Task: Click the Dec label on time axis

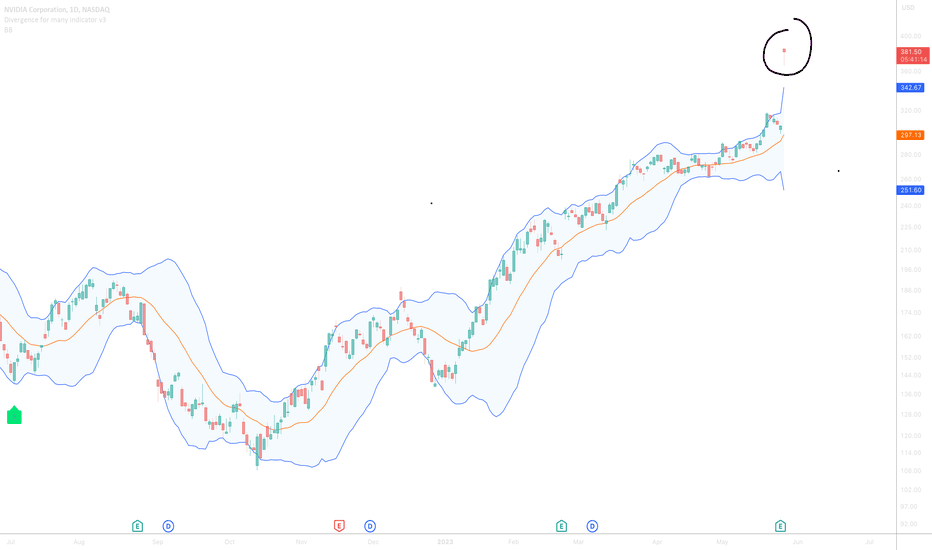Action: (x=373, y=542)
